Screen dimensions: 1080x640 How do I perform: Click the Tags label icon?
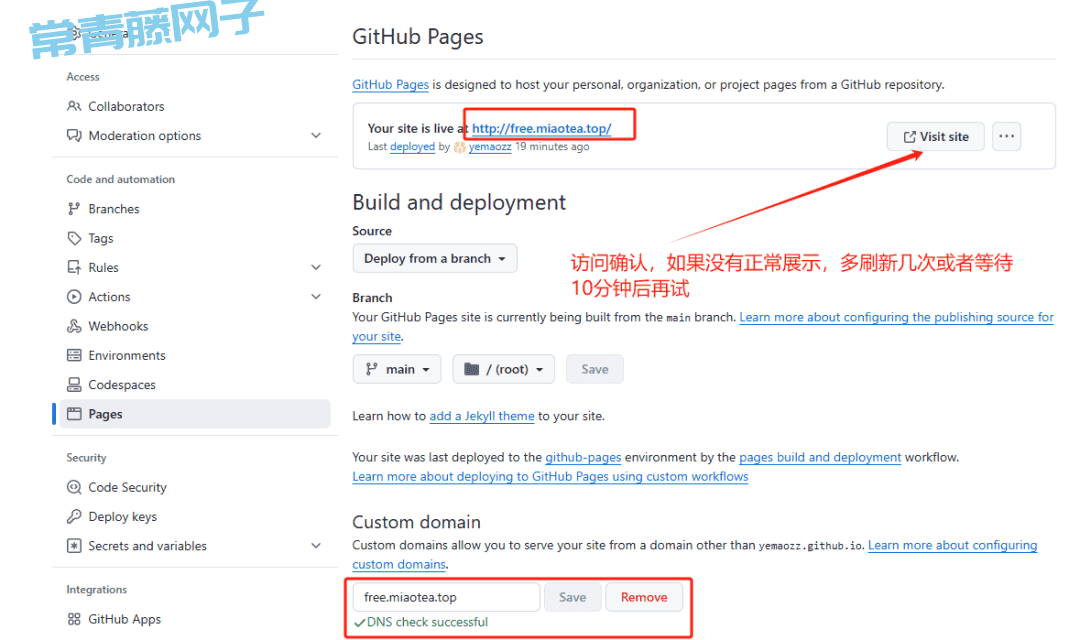pos(74,238)
